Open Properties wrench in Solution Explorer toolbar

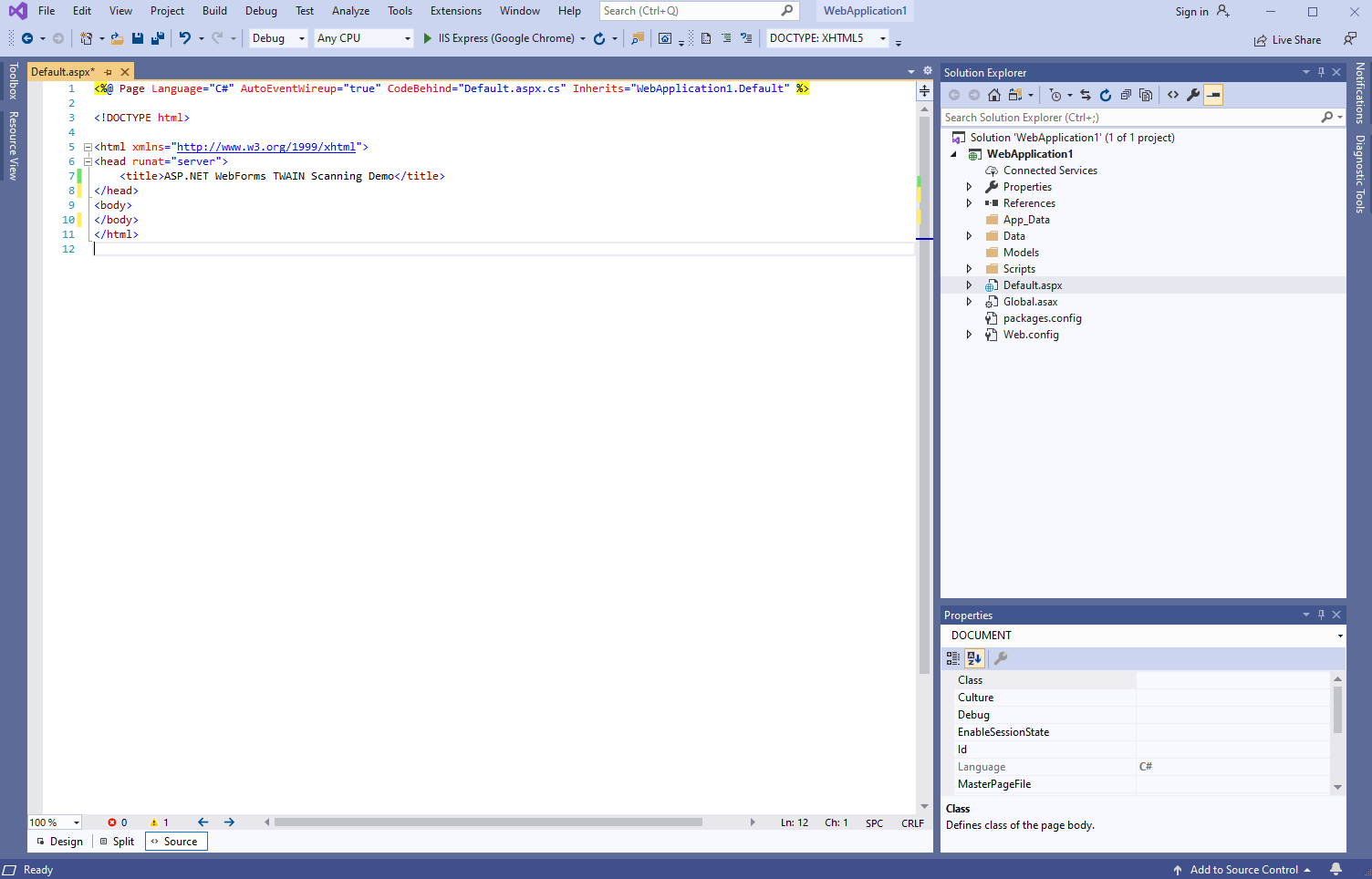coord(1193,95)
